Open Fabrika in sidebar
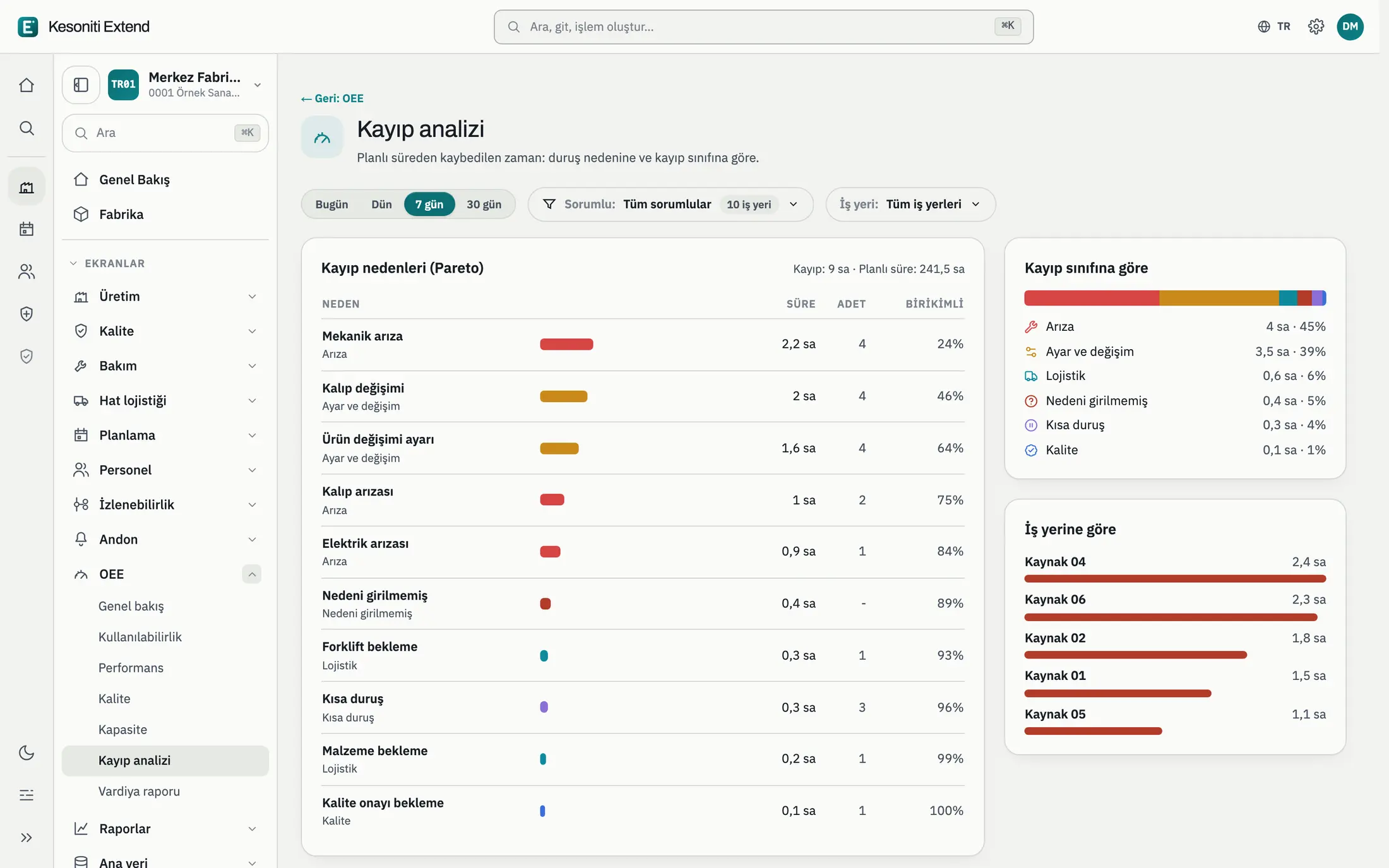 coord(165,215)
